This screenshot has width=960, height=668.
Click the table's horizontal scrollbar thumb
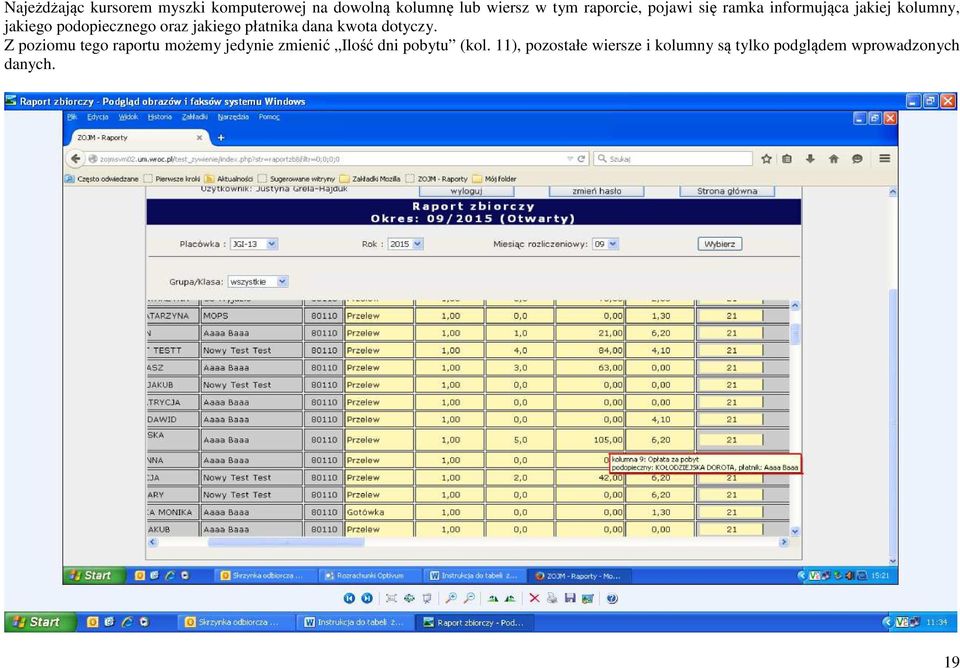(x=286, y=542)
